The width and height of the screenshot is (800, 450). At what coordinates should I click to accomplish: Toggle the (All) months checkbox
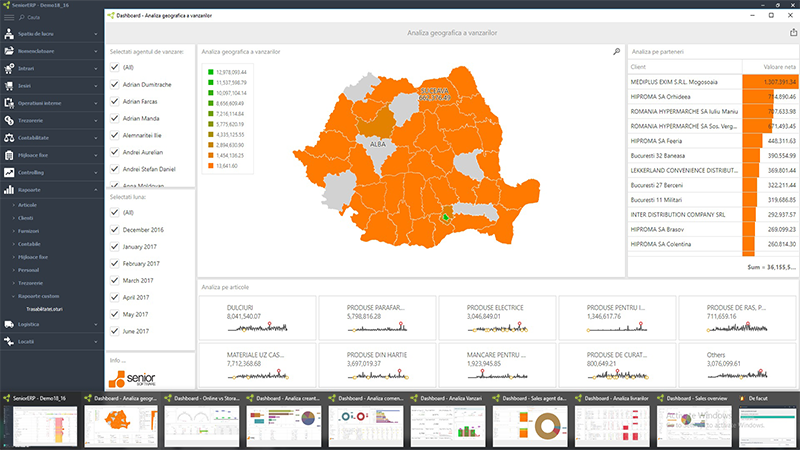[x=114, y=212]
